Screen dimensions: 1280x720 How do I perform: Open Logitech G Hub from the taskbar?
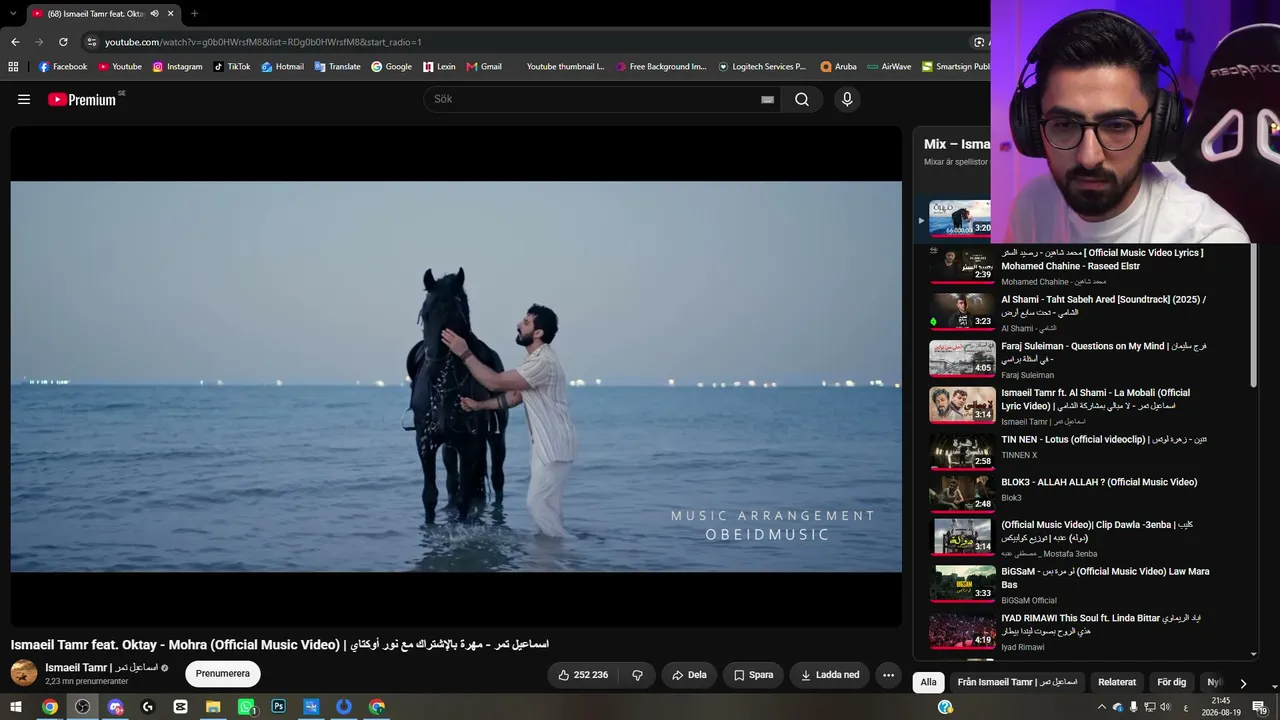tap(148, 707)
